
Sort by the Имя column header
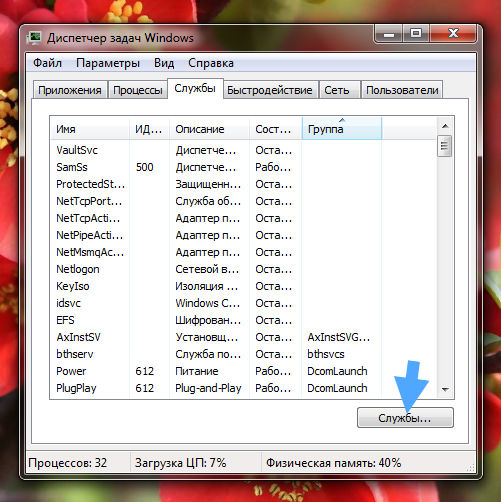tap(90, 129)
